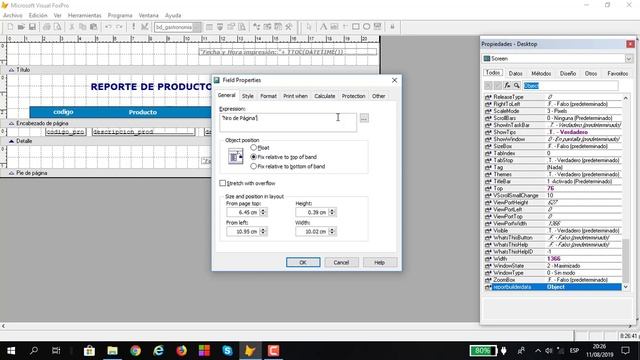Click the Cut scissors toolbar icon
The image size is (640, 360).
[x=72, y=27]
